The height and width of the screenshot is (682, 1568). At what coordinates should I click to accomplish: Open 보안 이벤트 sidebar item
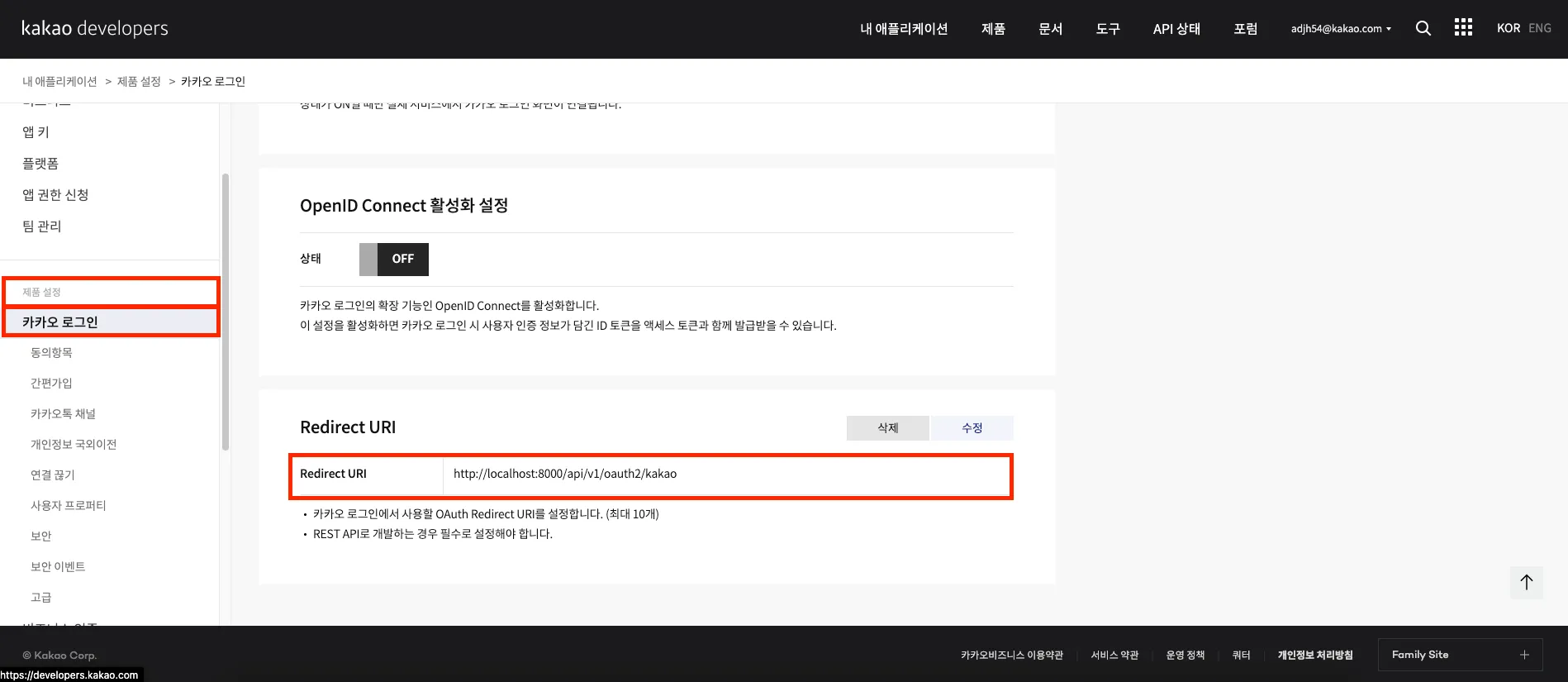click(58, 566)
